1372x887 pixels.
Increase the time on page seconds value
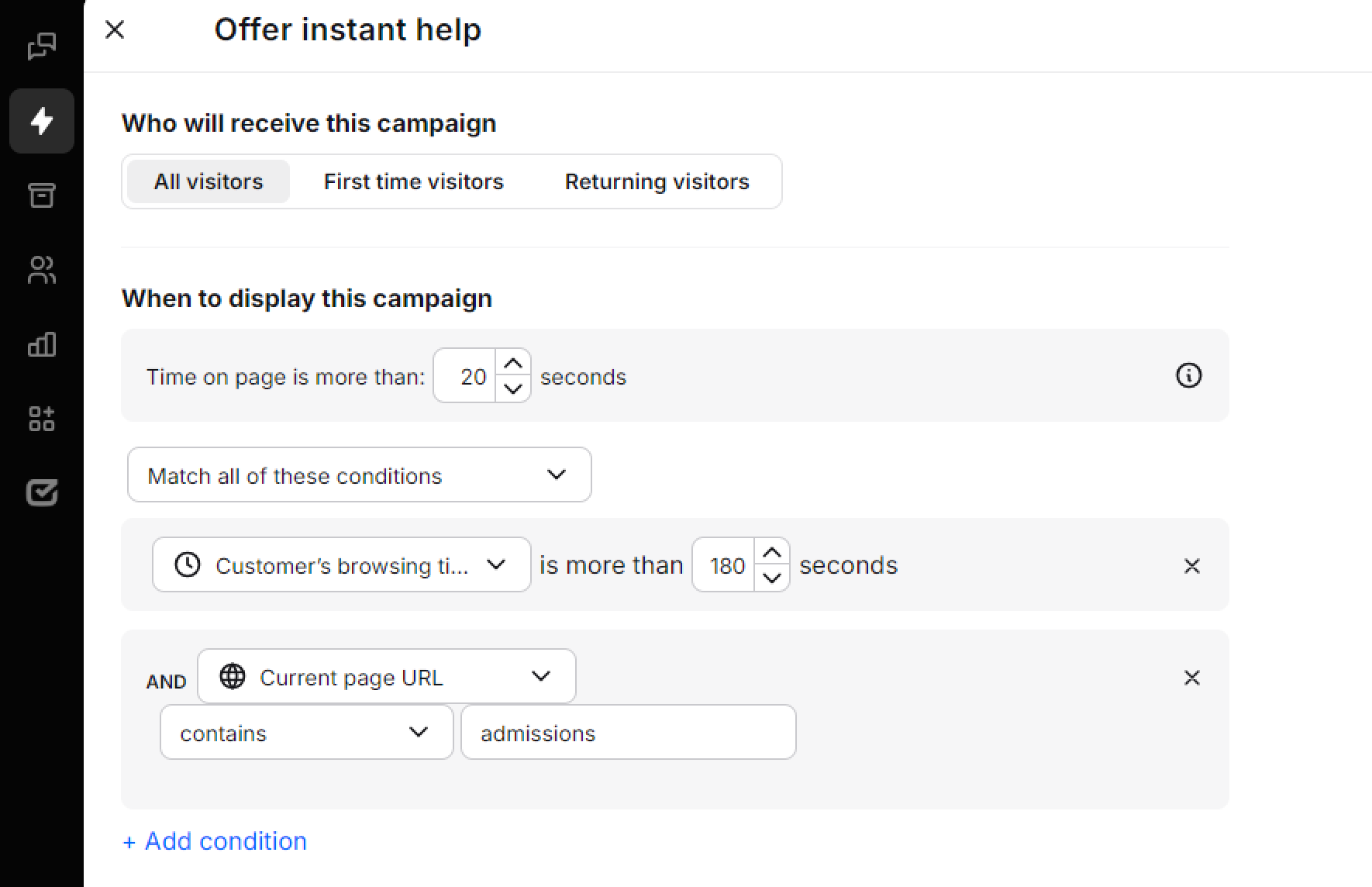tap(513, 364)
